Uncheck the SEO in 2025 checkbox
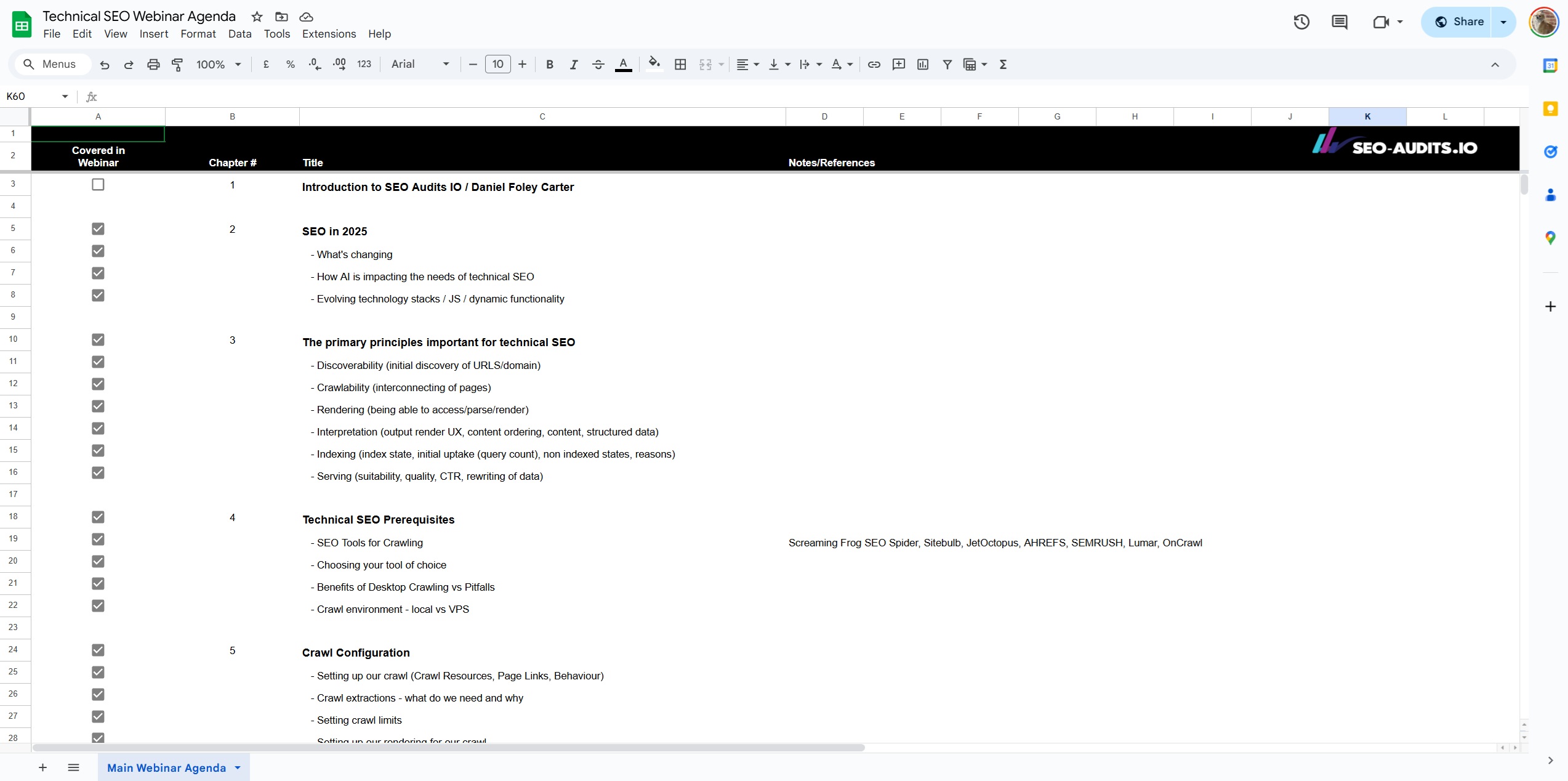 [x=98, y=229]
